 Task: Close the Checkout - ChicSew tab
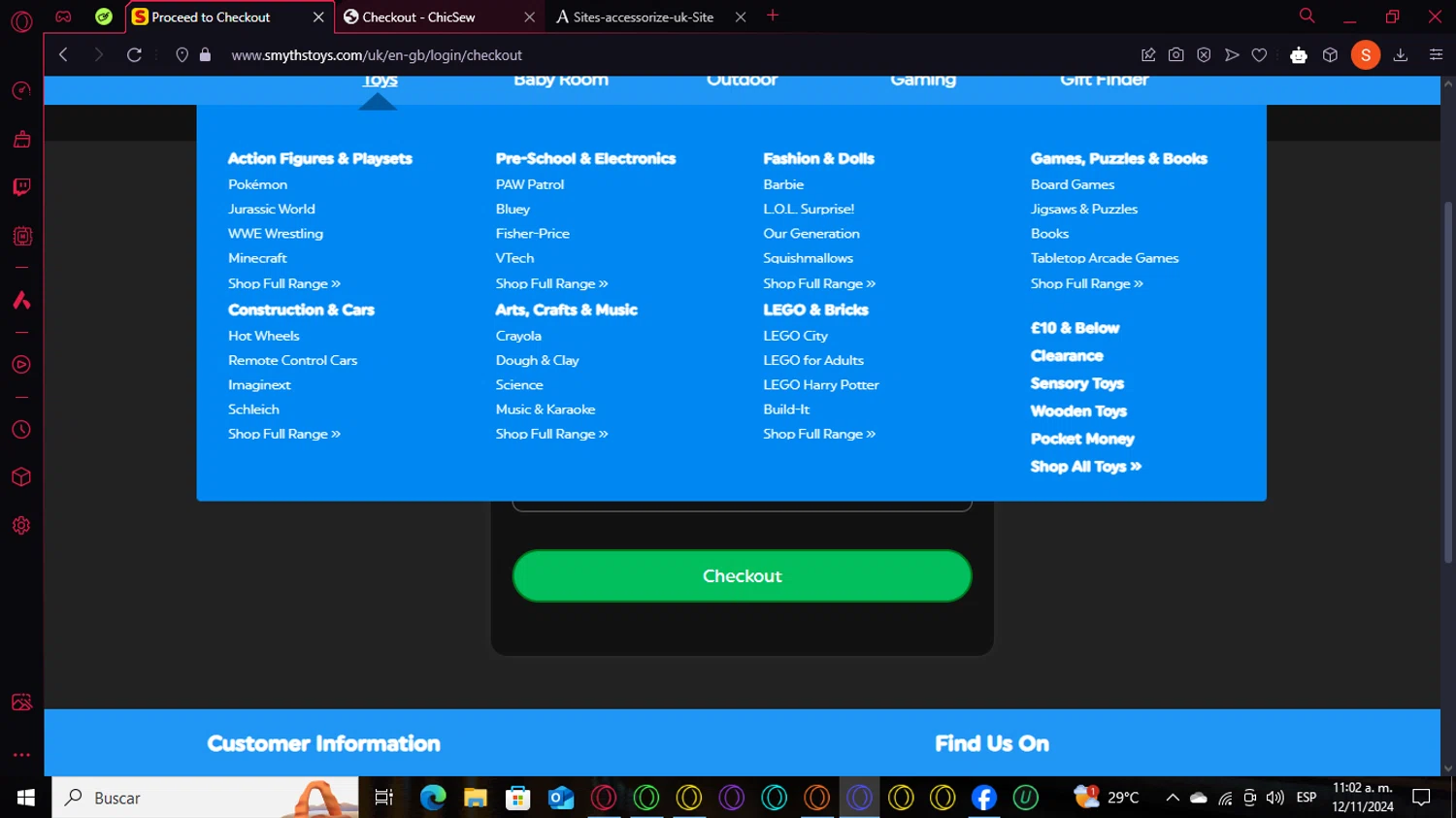[x=529, y=16]
